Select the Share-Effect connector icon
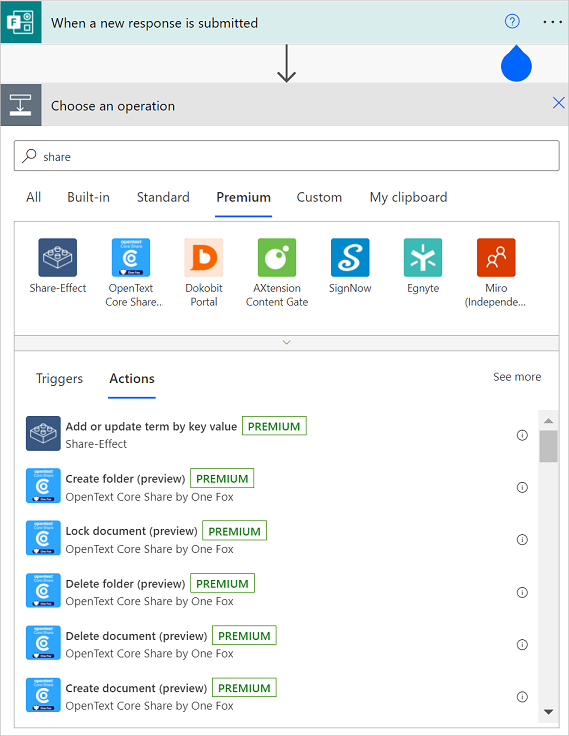Image resolution: width=569 pixels, height=736 pixels. click(58, 257)
